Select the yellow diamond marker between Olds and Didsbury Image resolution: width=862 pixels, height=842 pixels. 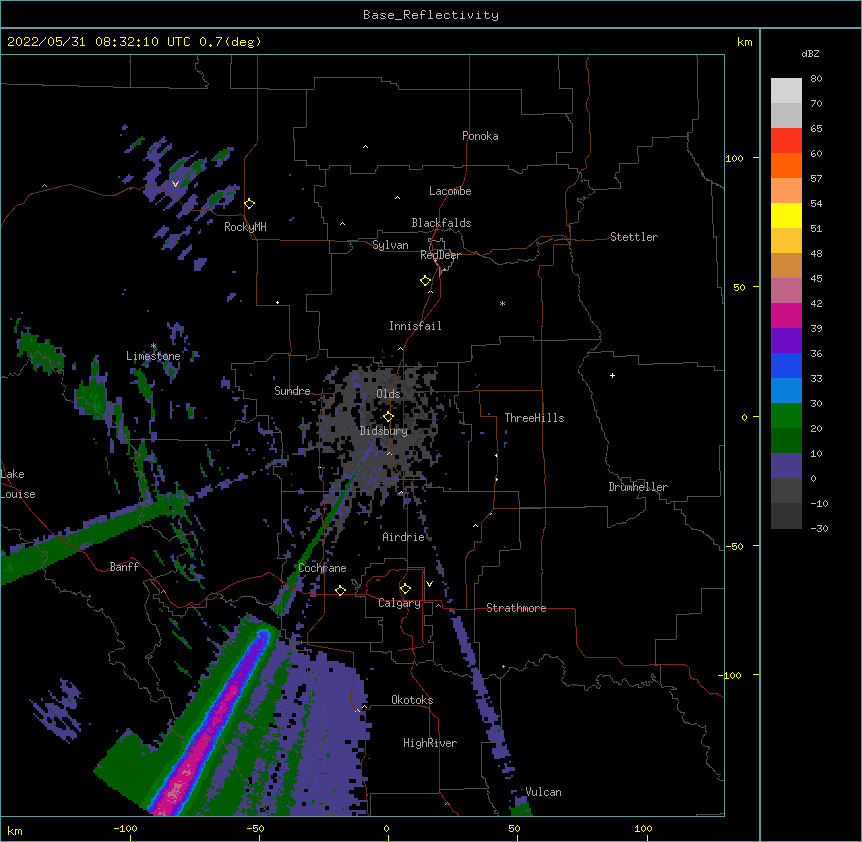pos(388,417)
